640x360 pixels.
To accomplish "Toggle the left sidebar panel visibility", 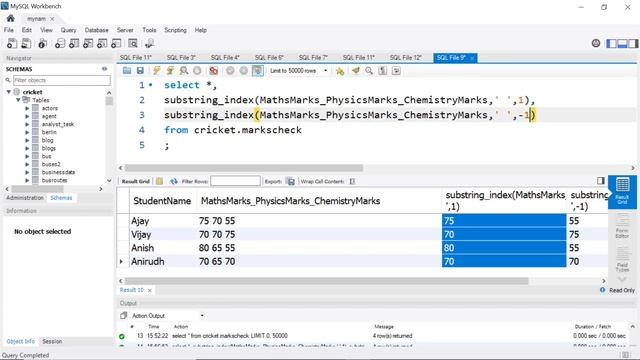I will (x=612, y=43).
